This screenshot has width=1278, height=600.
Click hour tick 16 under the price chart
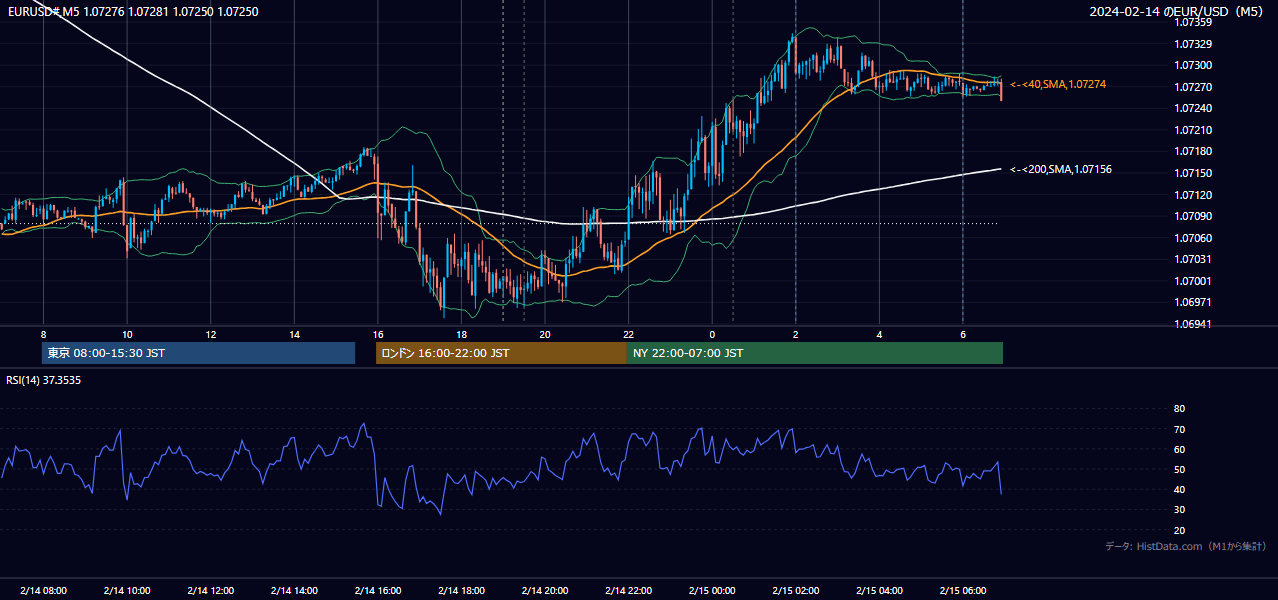[378, 334]
